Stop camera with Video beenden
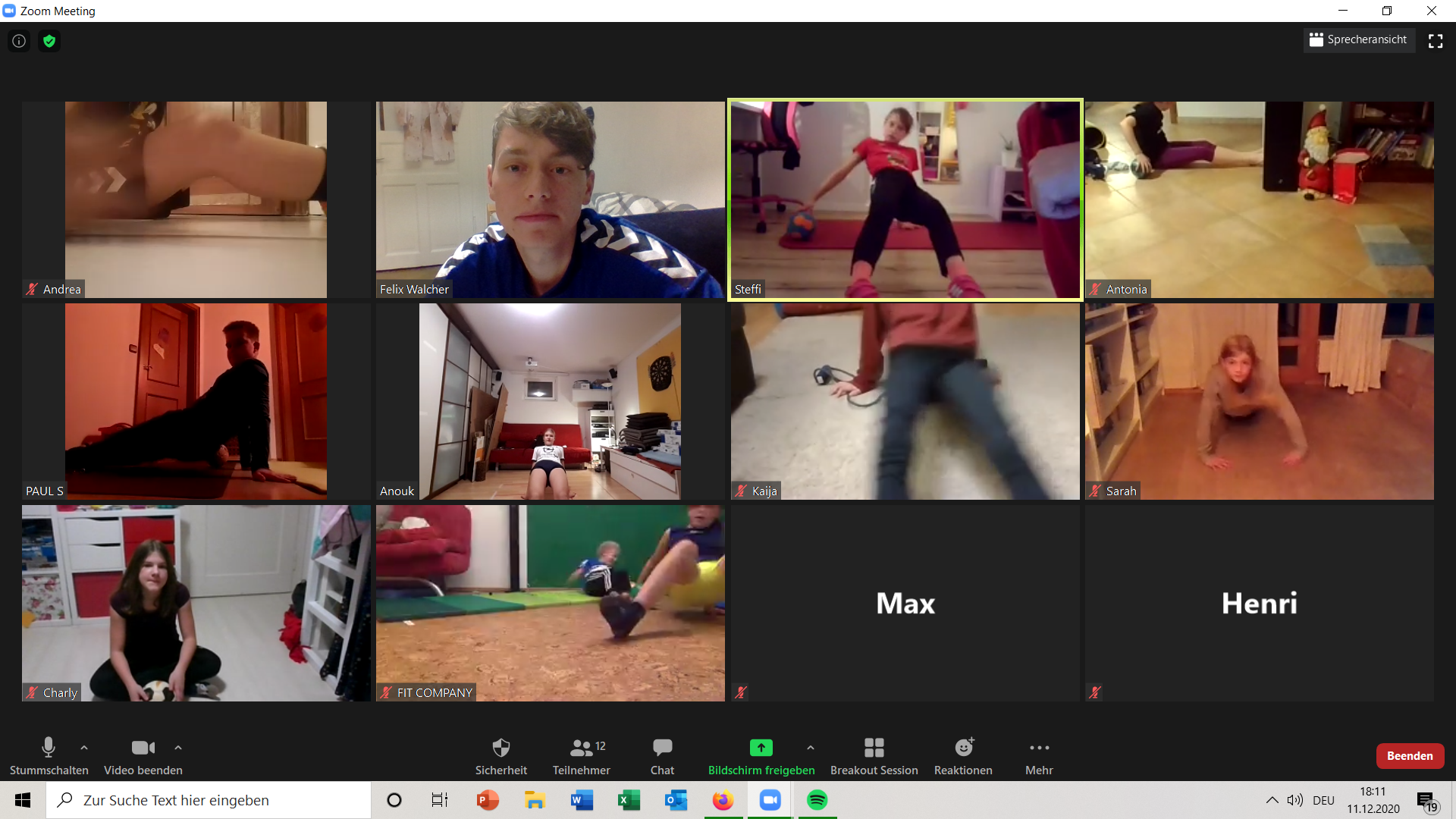 pos(143,756)
